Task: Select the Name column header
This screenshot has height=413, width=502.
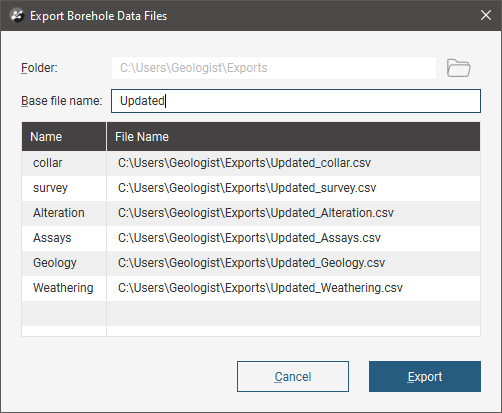Action: click(x=64, y=137)
